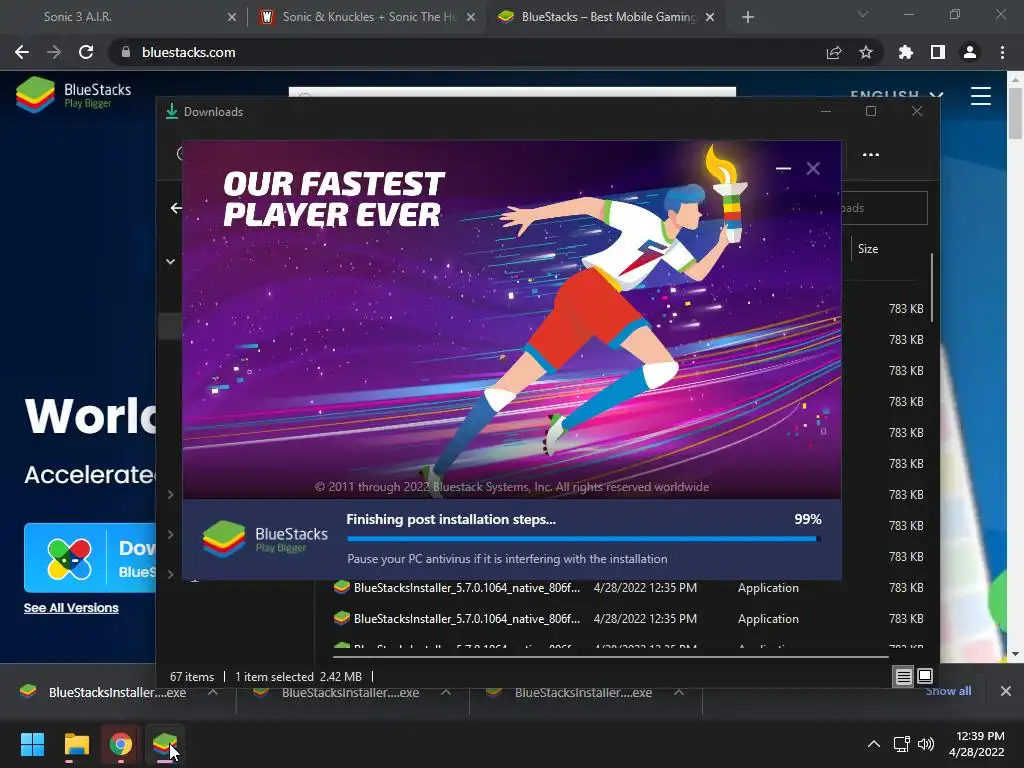Open the website hamburger menu

tap(980, 96)
